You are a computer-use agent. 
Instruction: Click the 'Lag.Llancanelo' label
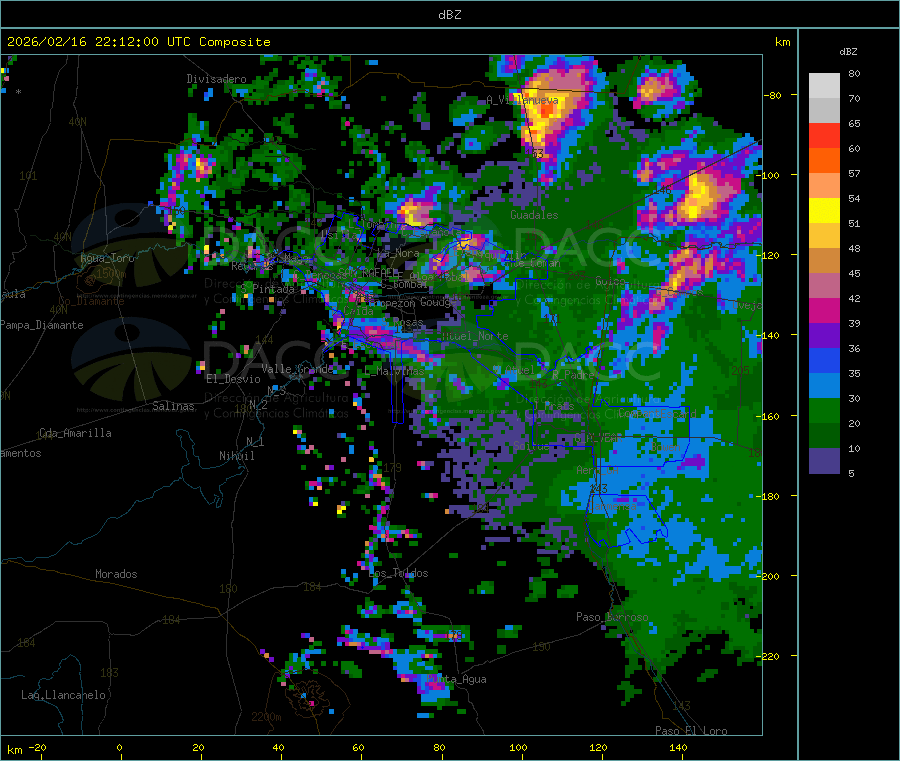[x=63, y=695]
